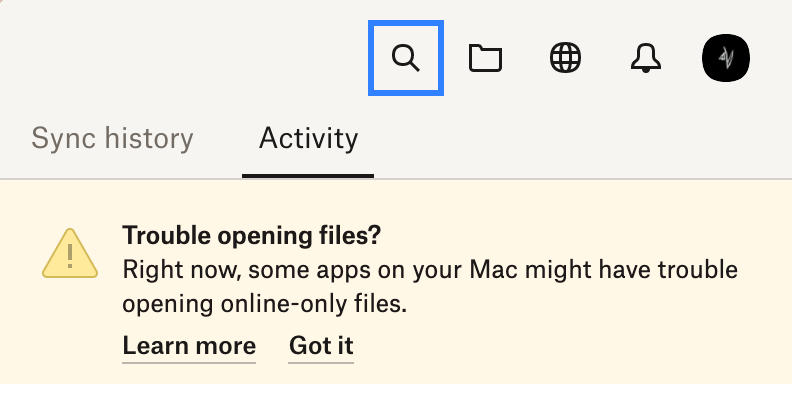The image size is (792, 402).
Task: Open the profile avatar menu
Action: [726, 59]
